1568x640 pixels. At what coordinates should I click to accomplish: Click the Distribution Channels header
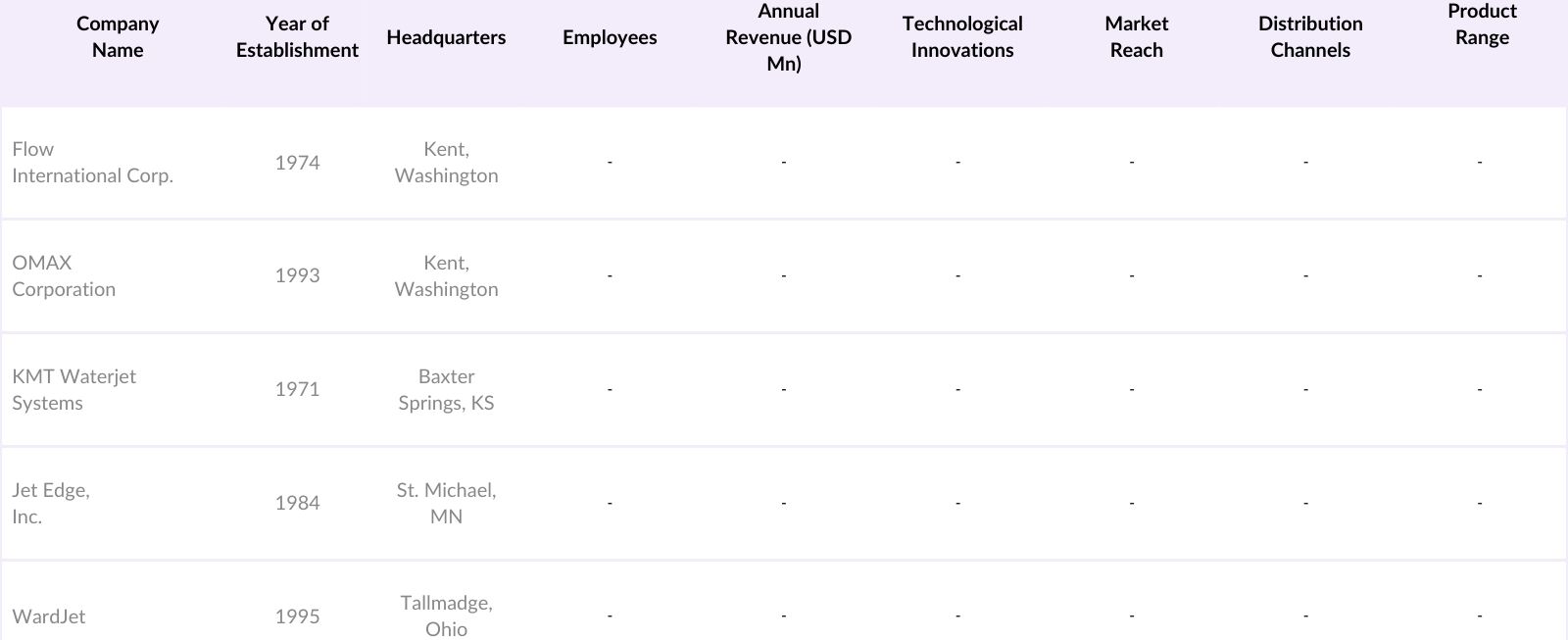[1310, 37]
